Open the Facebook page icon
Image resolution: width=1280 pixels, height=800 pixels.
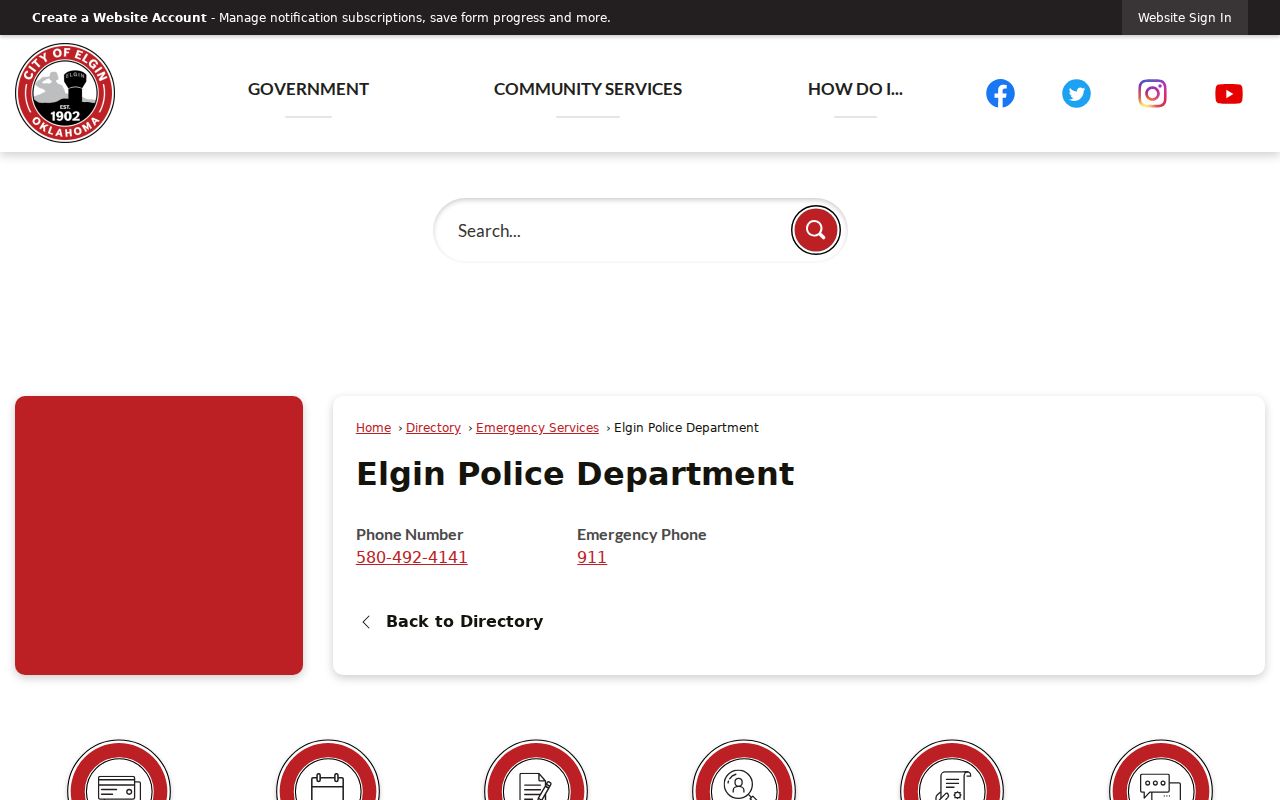pos(1000,93)
